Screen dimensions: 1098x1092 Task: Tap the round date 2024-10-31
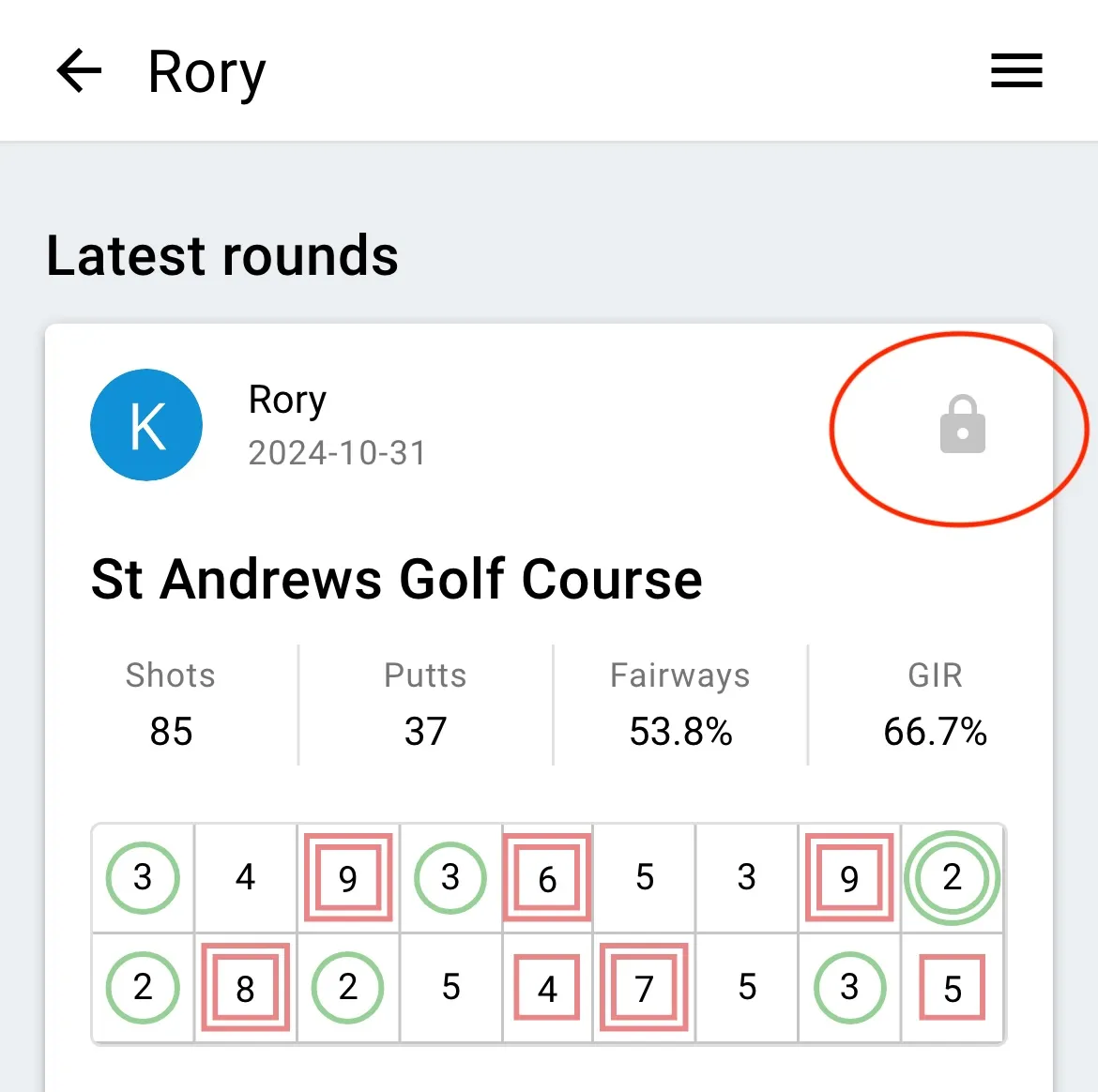(x=337, y=453)
